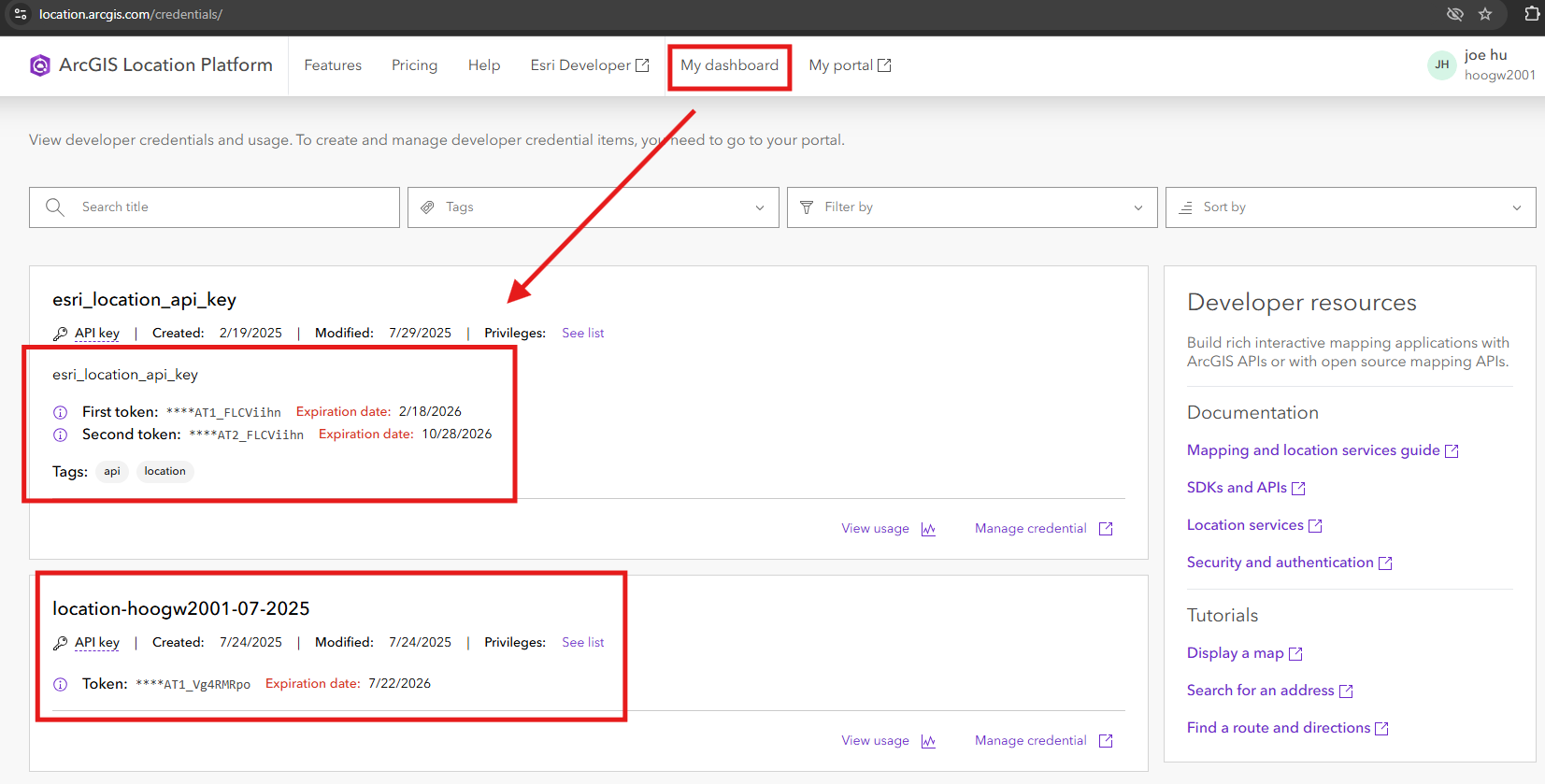
Task: Click external icon next to Display a map
Action: point(1295,654)
